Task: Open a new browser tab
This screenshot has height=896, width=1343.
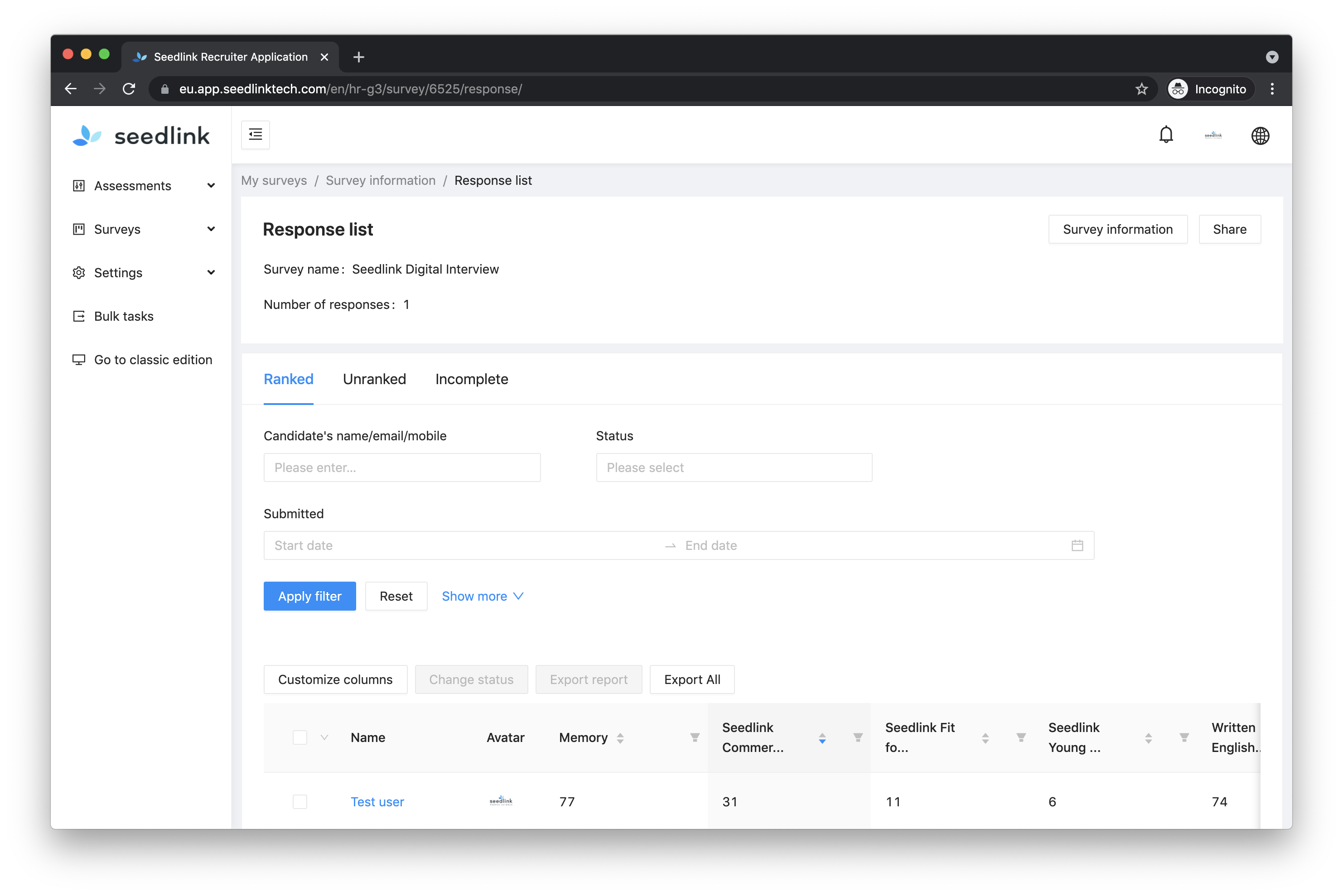Action: pos(359,57)
